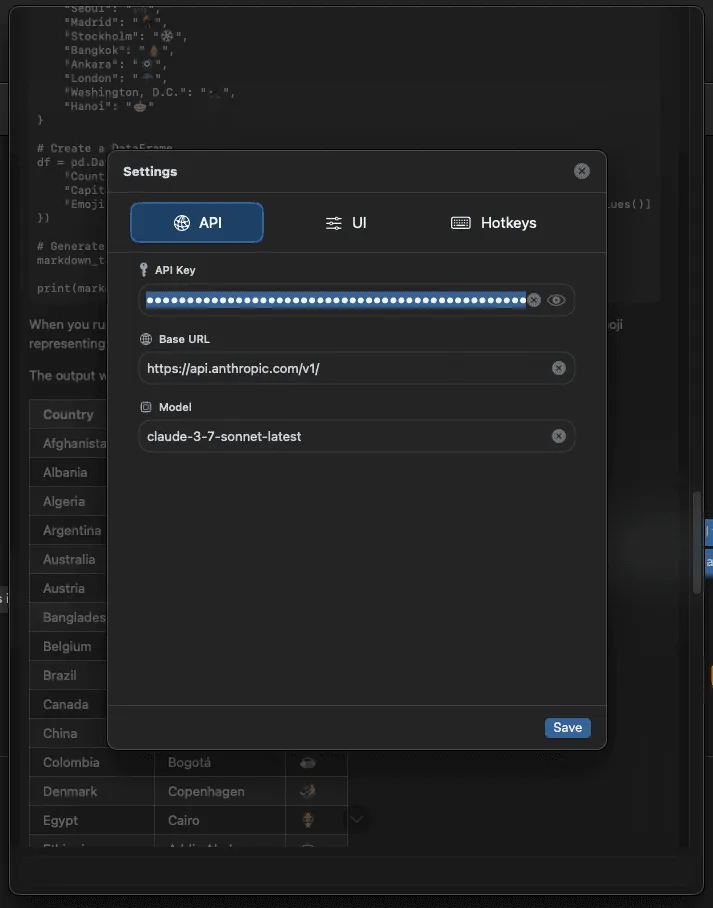Click the sliders icon next to UI
This screenshot has width=713, height=908.
tap(334, 223)
